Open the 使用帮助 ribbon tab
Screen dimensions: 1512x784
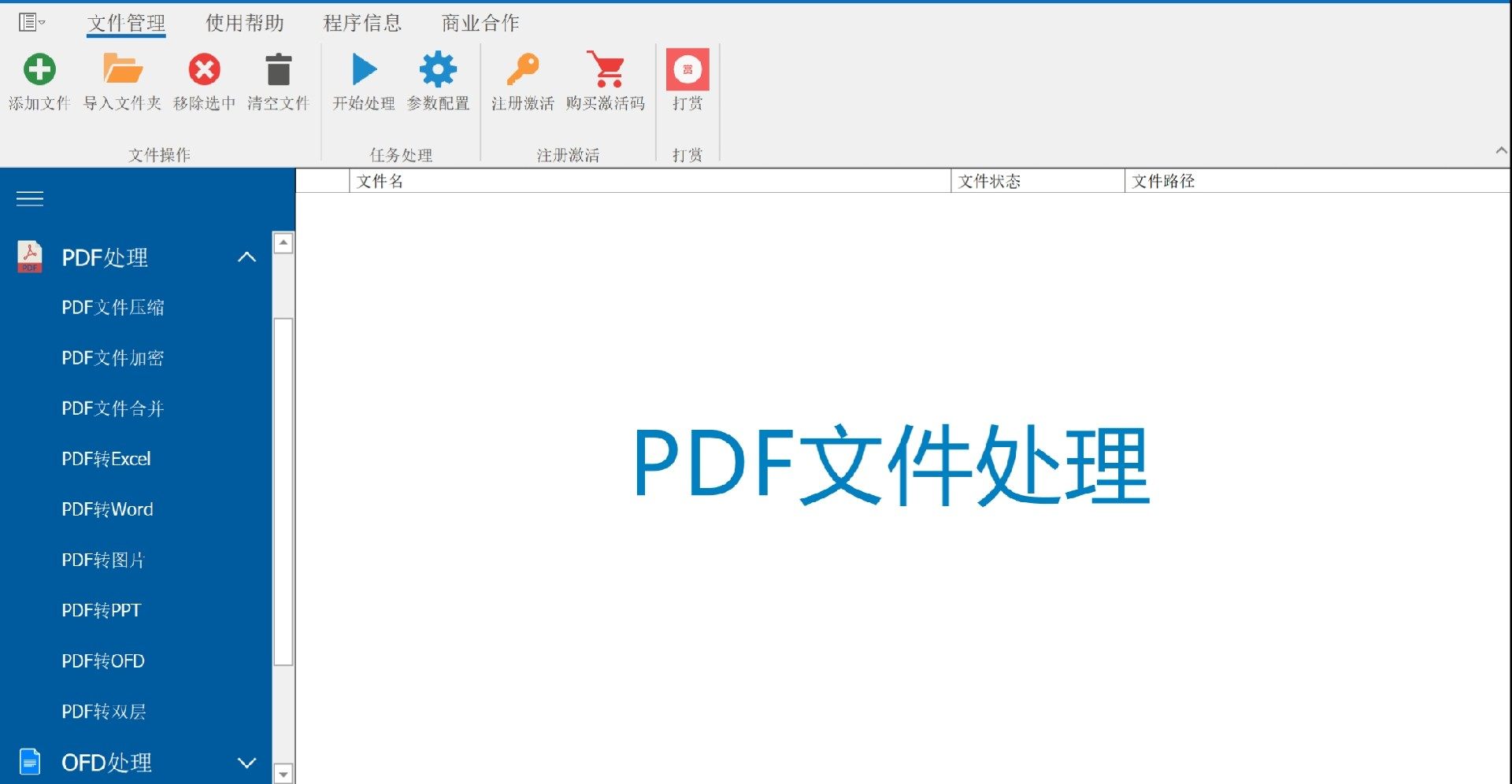click(x=244, y=23)
